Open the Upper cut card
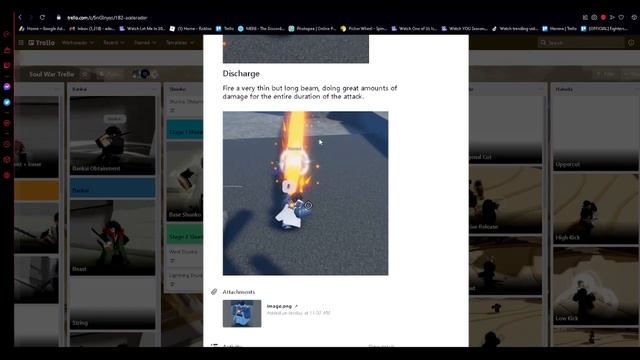Image resolution: width=640 pixels, height=360 pixels. coord(596,133)
